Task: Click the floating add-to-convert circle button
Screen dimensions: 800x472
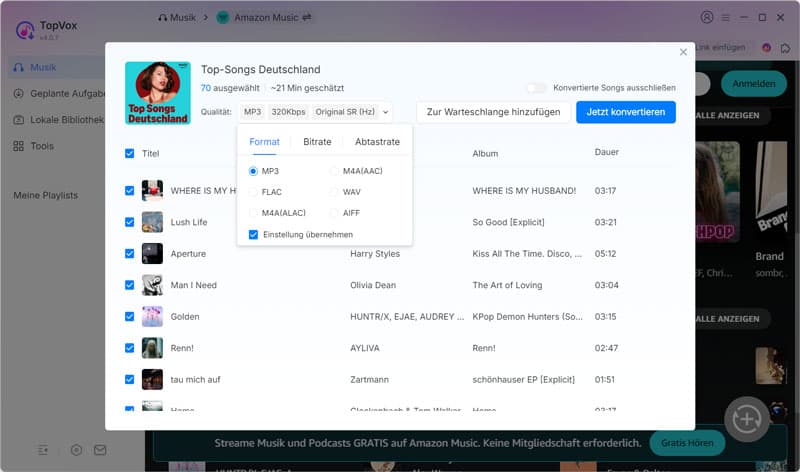Action: pos(746,419)
